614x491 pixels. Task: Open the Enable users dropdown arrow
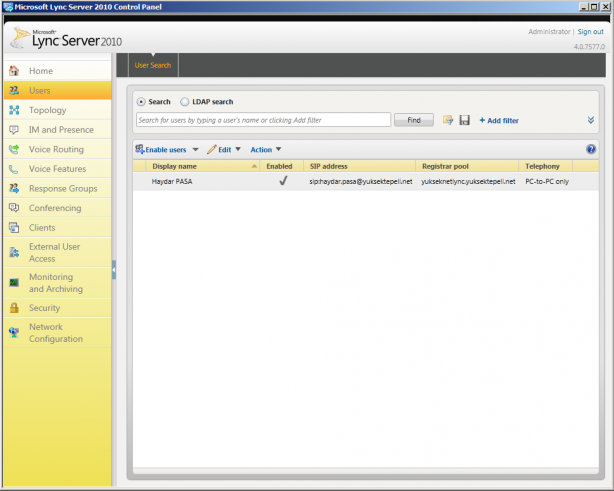(195, 150)
